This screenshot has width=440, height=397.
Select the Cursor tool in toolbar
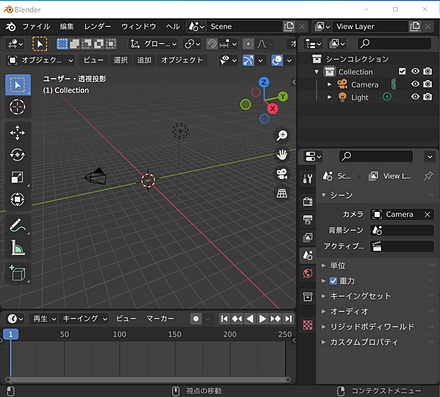tap(17, 107)
